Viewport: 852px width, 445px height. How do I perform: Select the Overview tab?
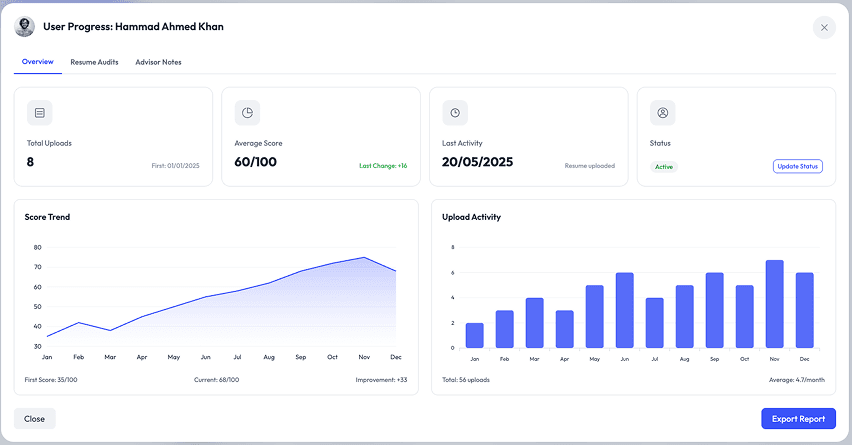(38, 62)
